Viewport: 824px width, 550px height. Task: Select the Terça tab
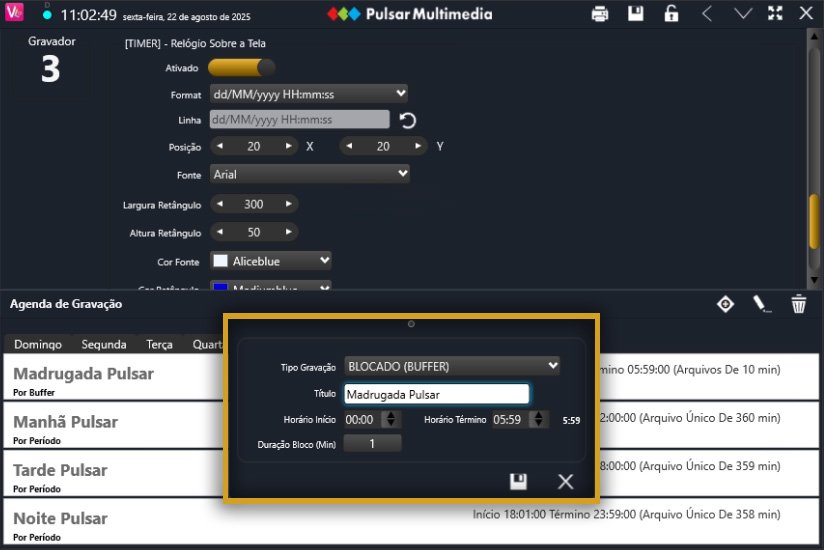pos(159,344)
